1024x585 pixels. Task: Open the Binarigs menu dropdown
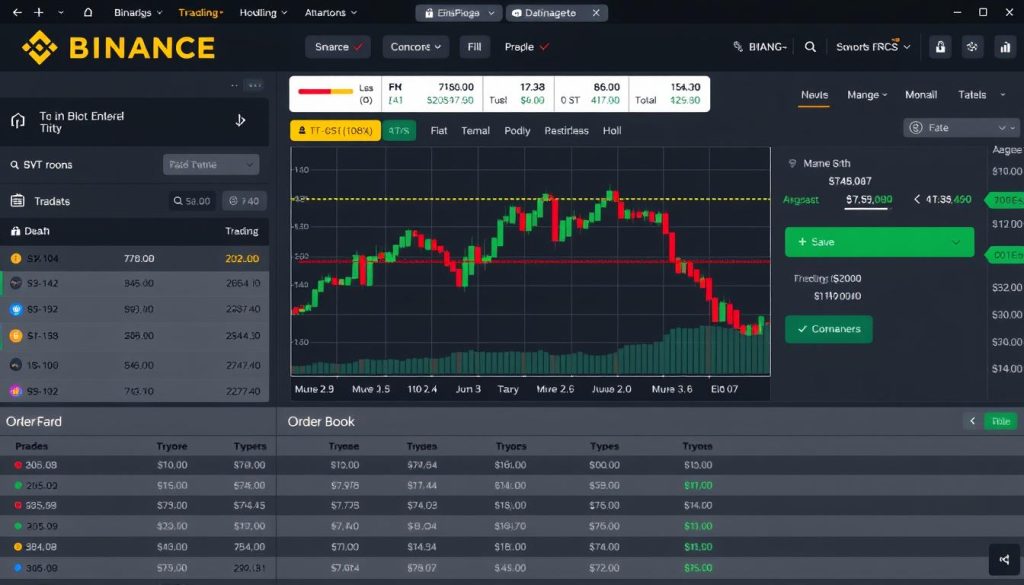coord(138,12)
